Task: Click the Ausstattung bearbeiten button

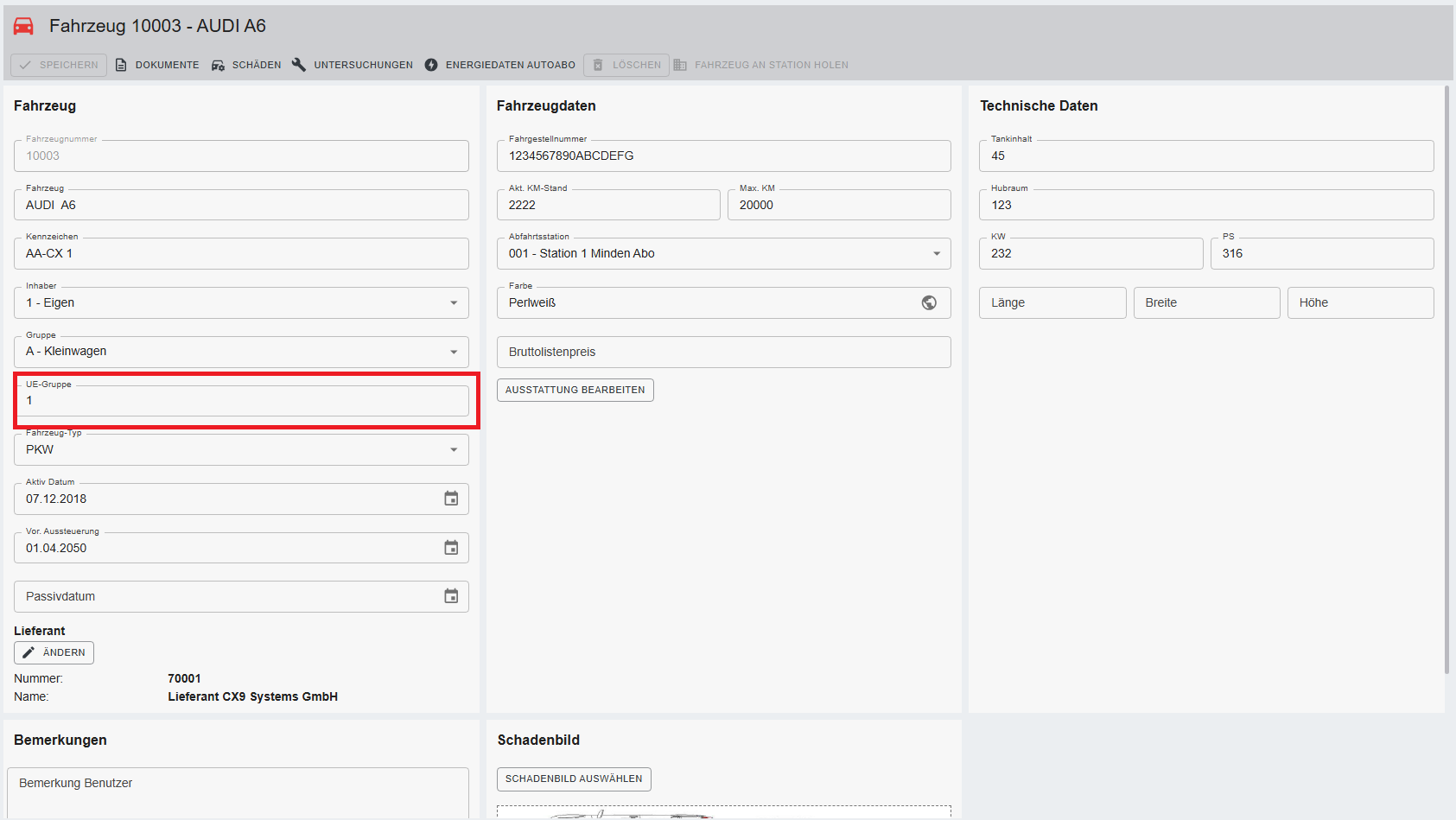Action: [x=575, y=390]
